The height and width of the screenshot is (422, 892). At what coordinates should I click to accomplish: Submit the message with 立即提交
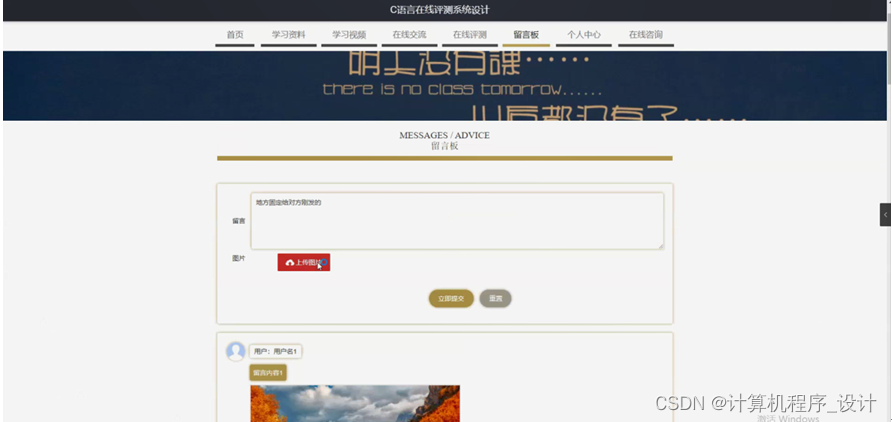pyautogui.click(x=451, y=299)
